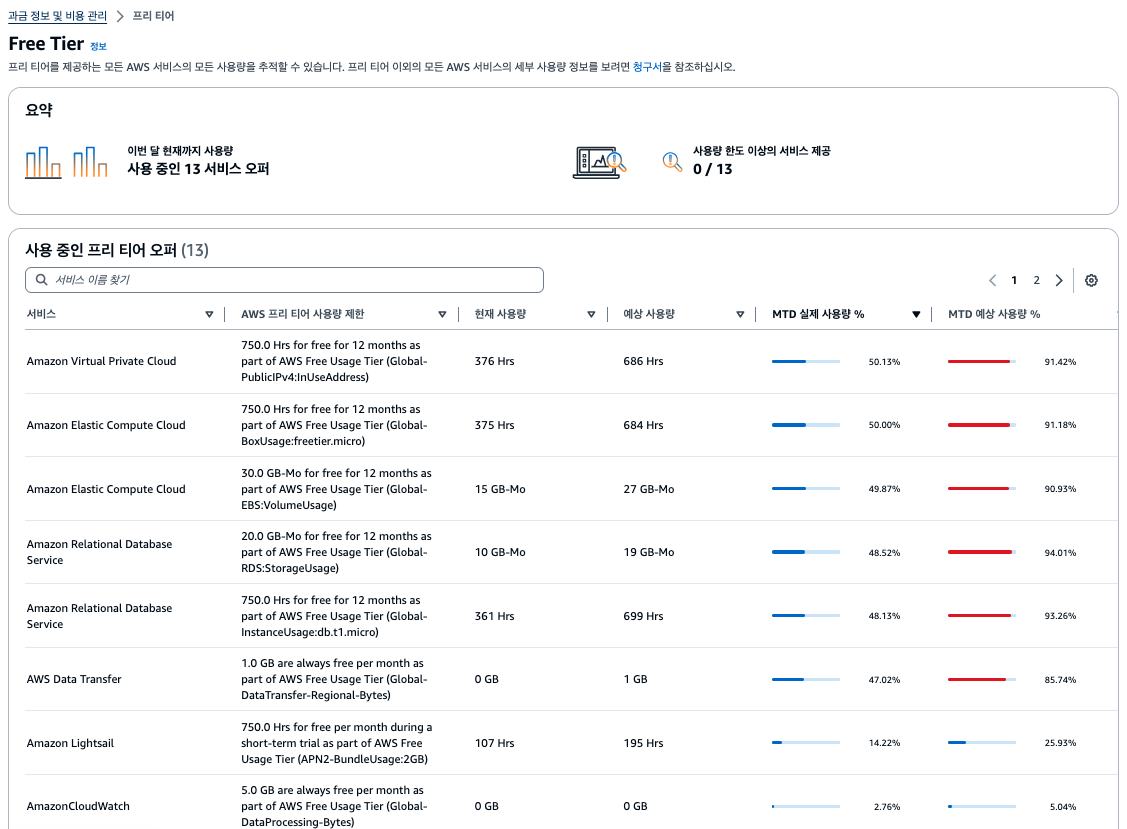This screenshot has height=829, width=1127.
Task: Click the 10 GB-Mo current usage value
Action: [x=500, y=552]
